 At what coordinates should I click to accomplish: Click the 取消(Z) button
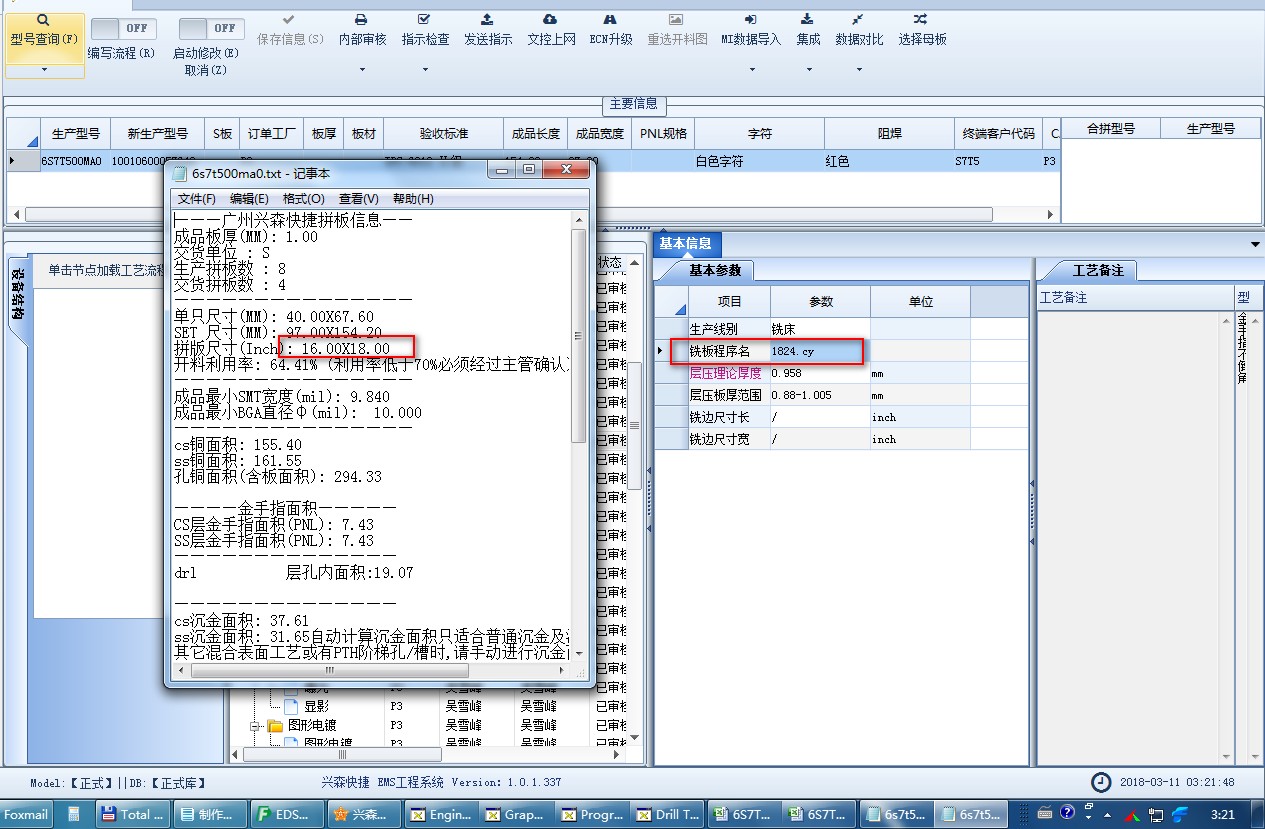click(206, 70)
